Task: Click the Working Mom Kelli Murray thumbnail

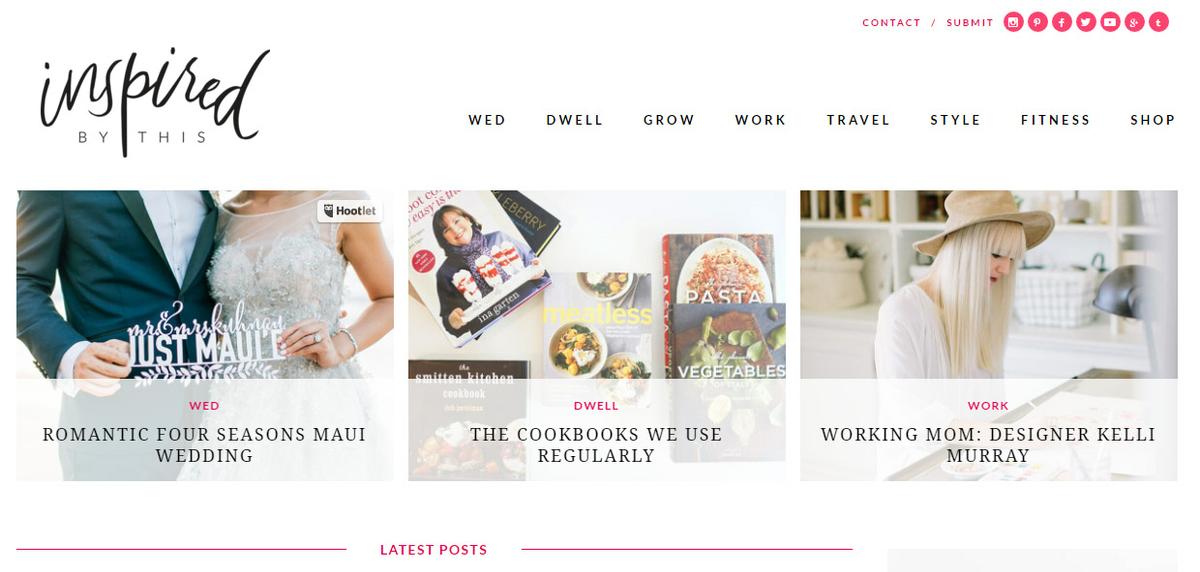Action: pos(988,335)
